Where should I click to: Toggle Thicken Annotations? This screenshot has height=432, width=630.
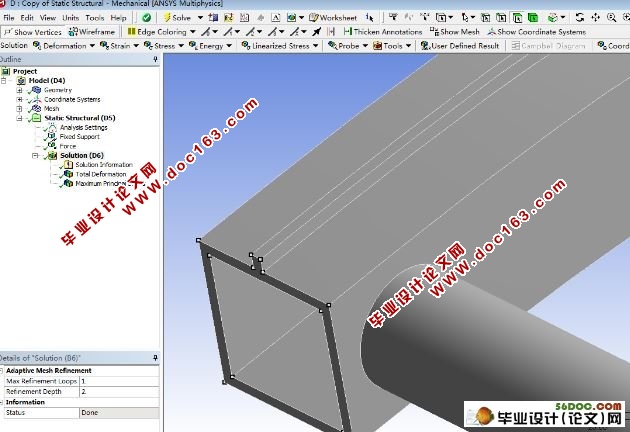click(383, 32)
